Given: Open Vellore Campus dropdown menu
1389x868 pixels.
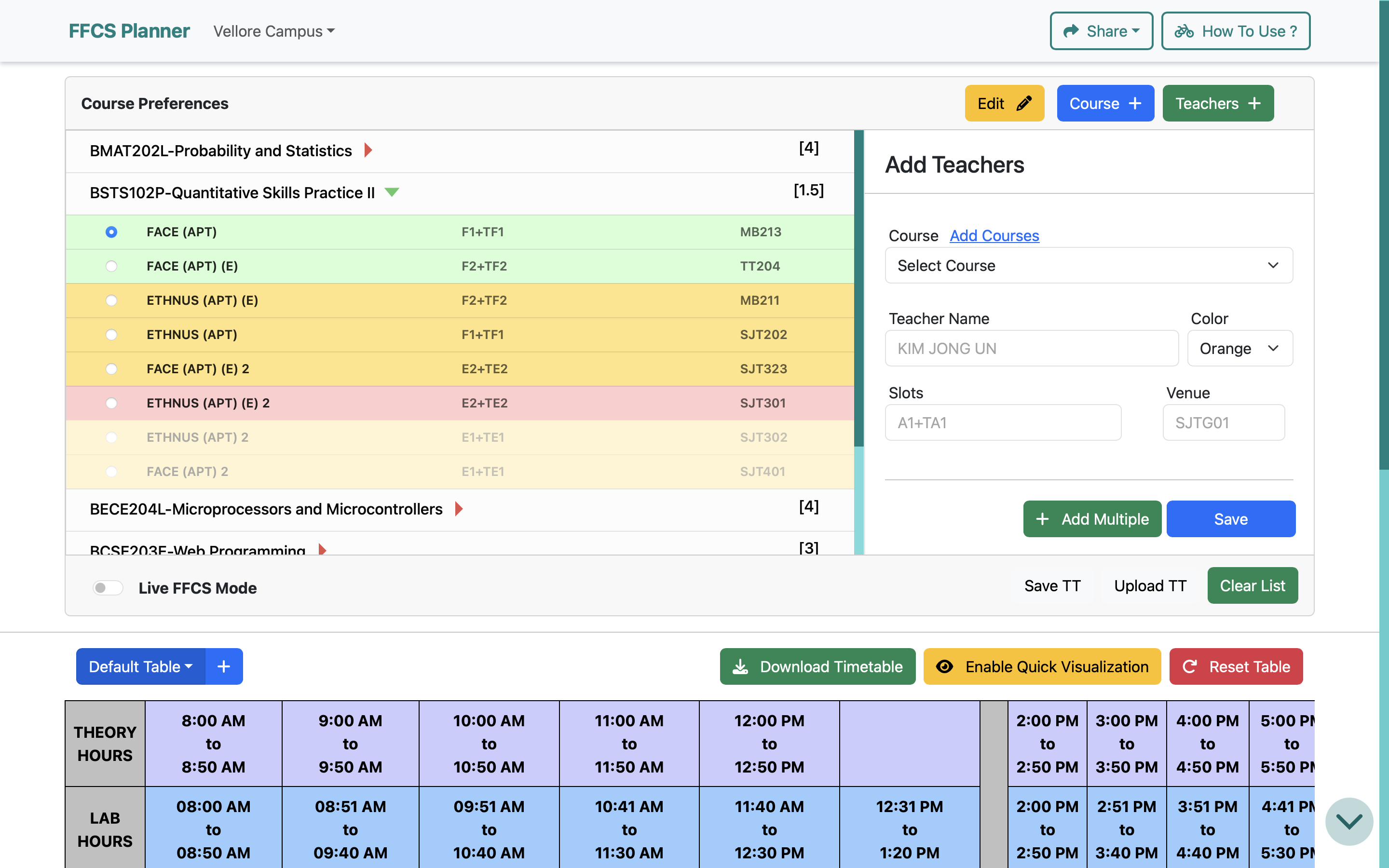Looking at the screenshot, I should pos(274,31).
